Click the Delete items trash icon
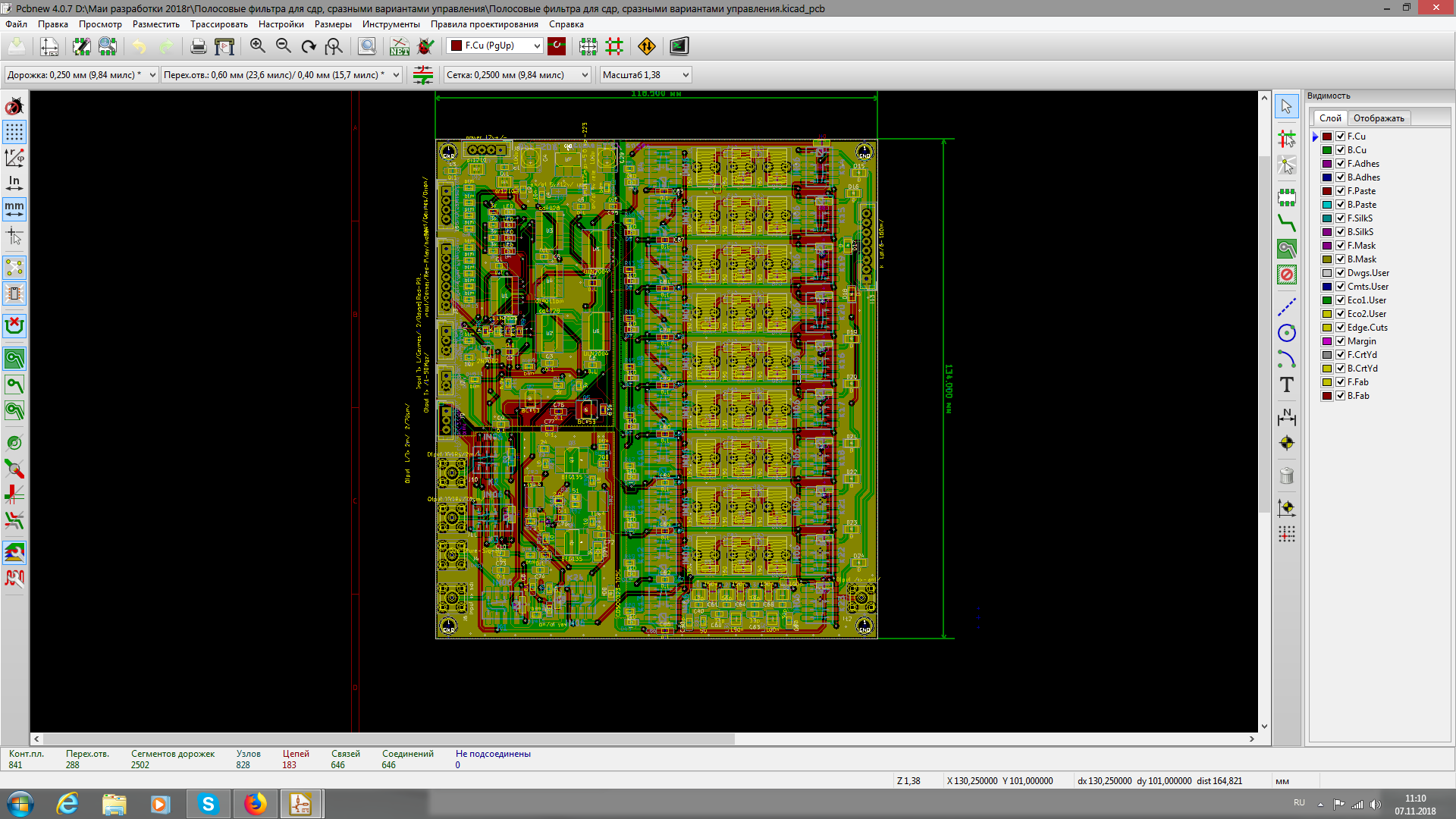 point(1287,475)
